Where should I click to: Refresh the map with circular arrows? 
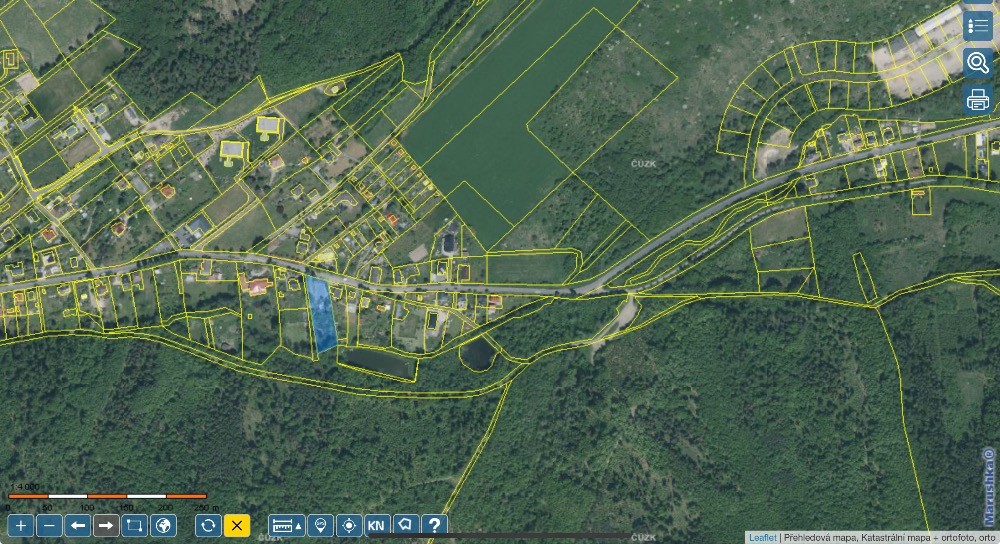[208, 526]
